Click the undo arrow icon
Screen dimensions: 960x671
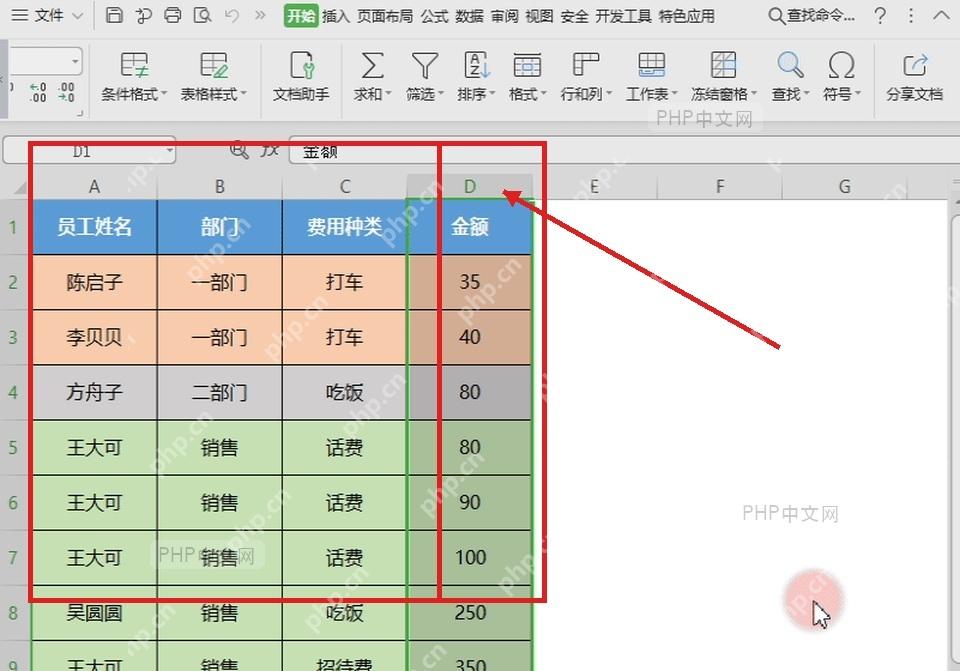(231, 15)
